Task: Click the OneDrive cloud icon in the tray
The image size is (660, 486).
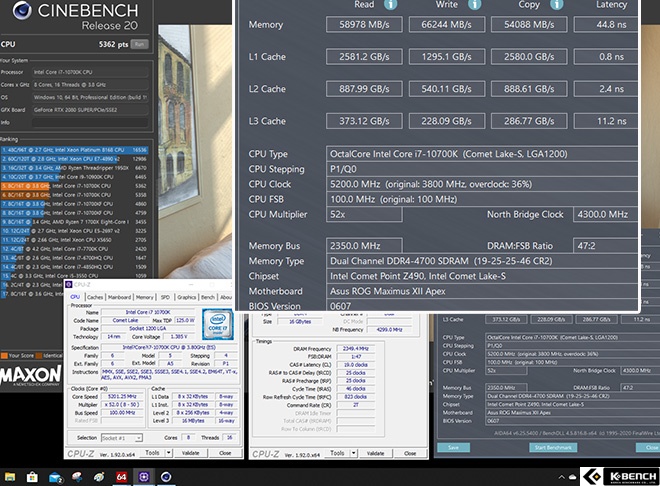Action: coord(573,477)
